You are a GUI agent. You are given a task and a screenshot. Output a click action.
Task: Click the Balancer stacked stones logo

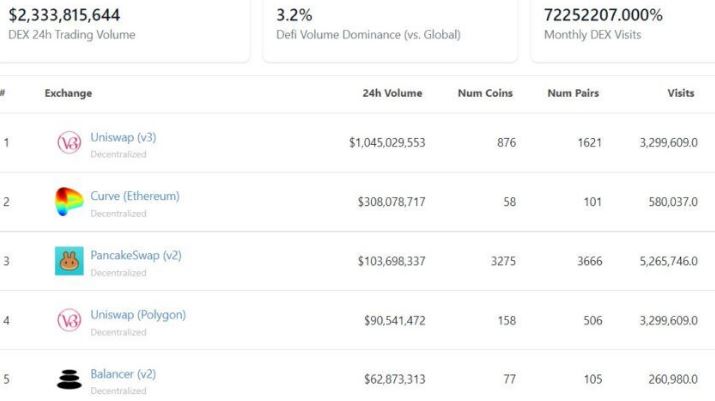69,379
